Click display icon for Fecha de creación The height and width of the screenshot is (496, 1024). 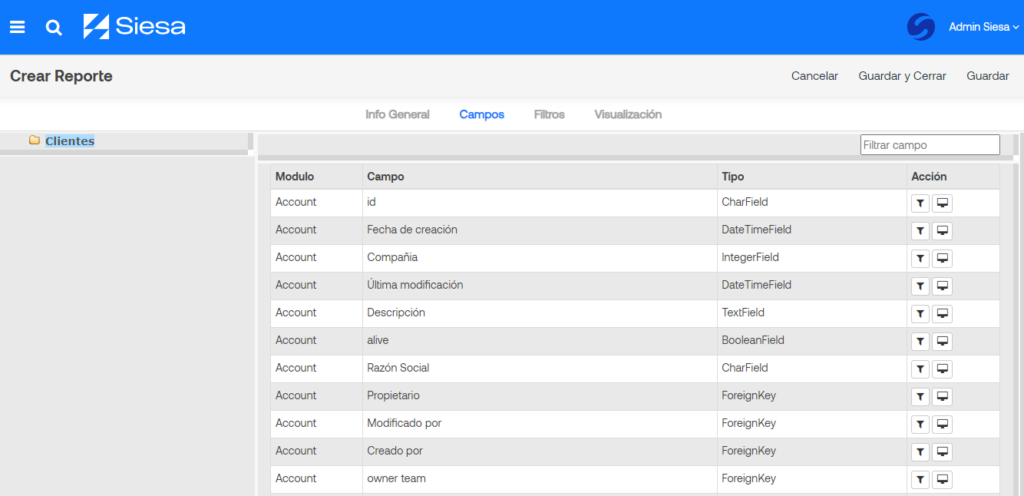click(942, 231)
